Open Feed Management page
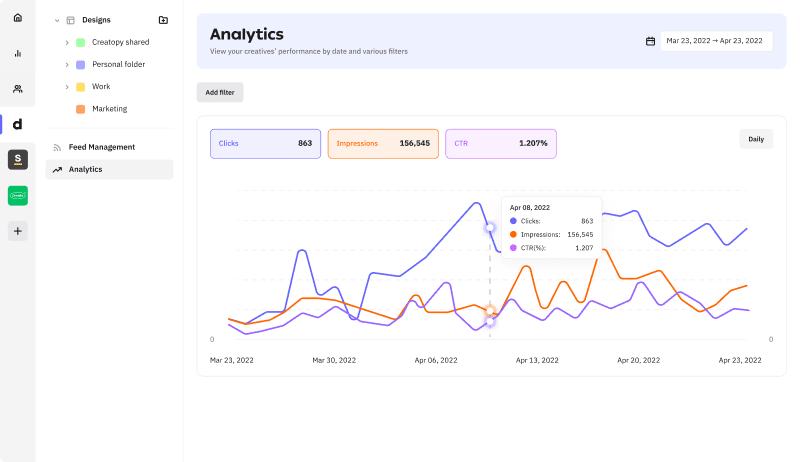This screenshot has width=800, height=462. pyautogui.click(x=101, y=147)
